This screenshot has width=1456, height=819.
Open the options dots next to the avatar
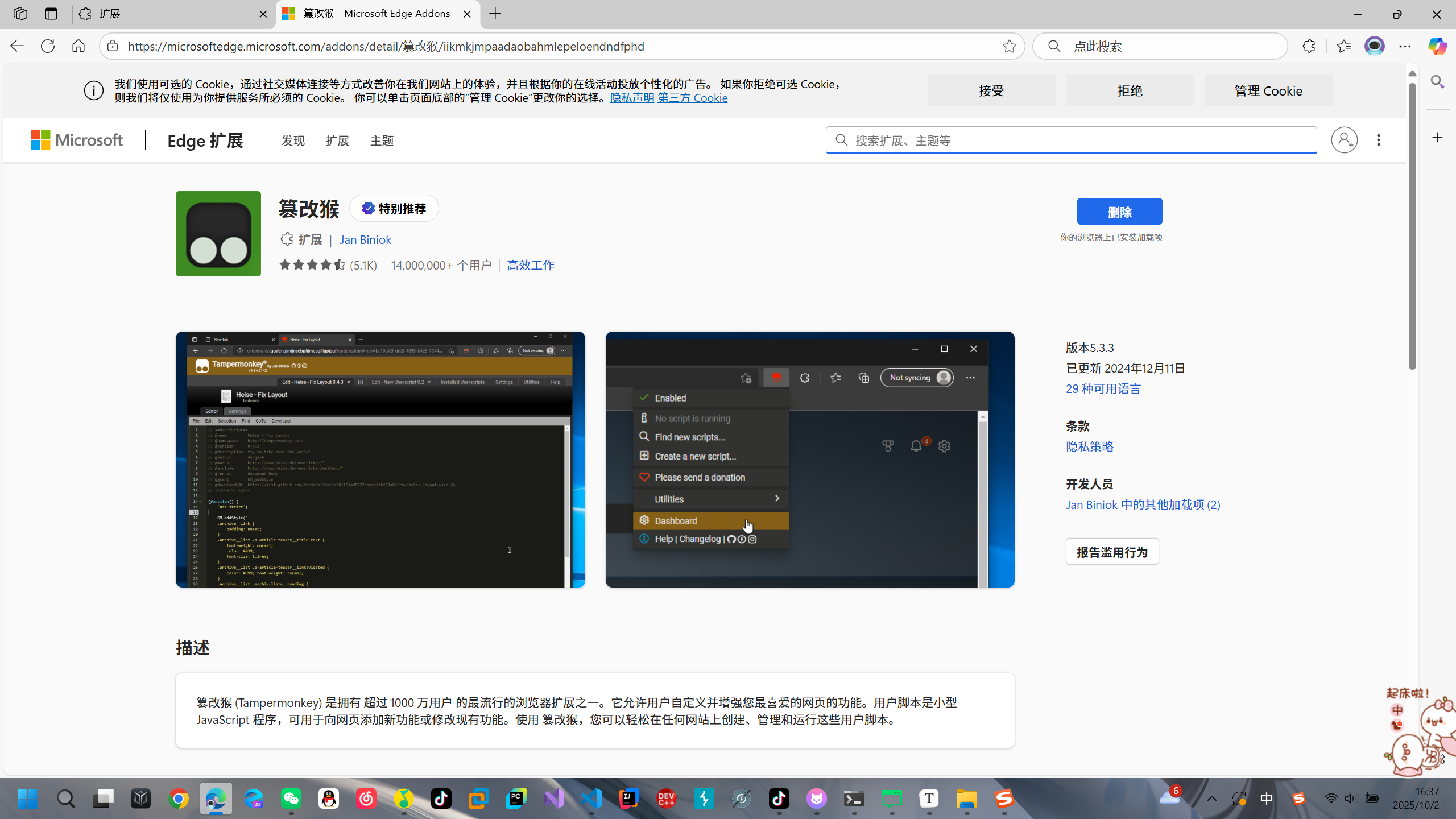point(1378,140)
